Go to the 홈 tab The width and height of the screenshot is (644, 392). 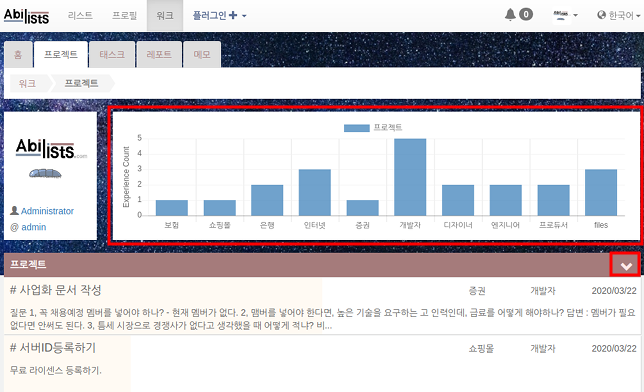point(18,54)
